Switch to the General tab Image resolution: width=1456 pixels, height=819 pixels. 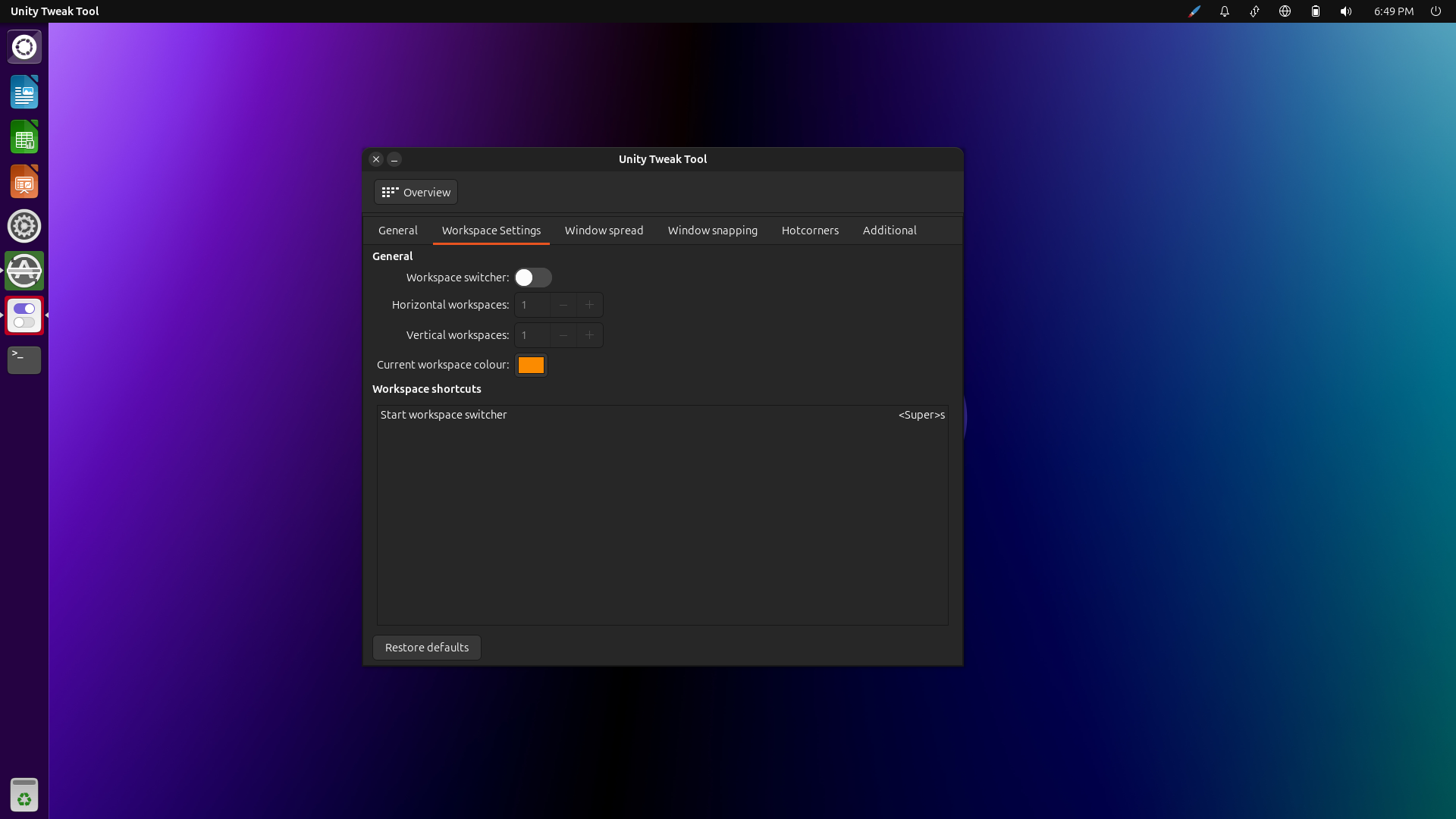(x=398, y=231)
